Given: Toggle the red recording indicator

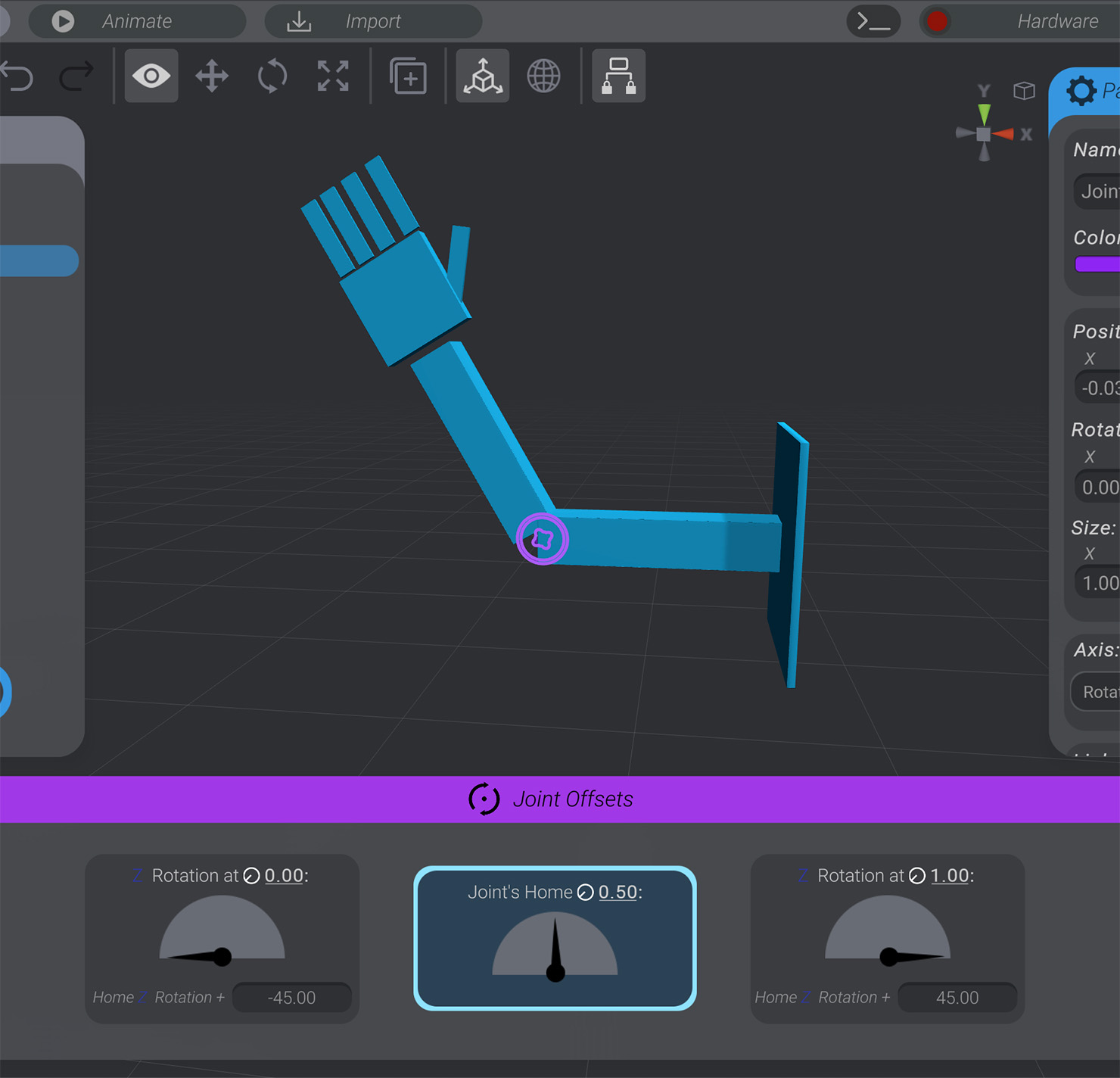Looking at the screenshot, I should (x=936, y=21).
